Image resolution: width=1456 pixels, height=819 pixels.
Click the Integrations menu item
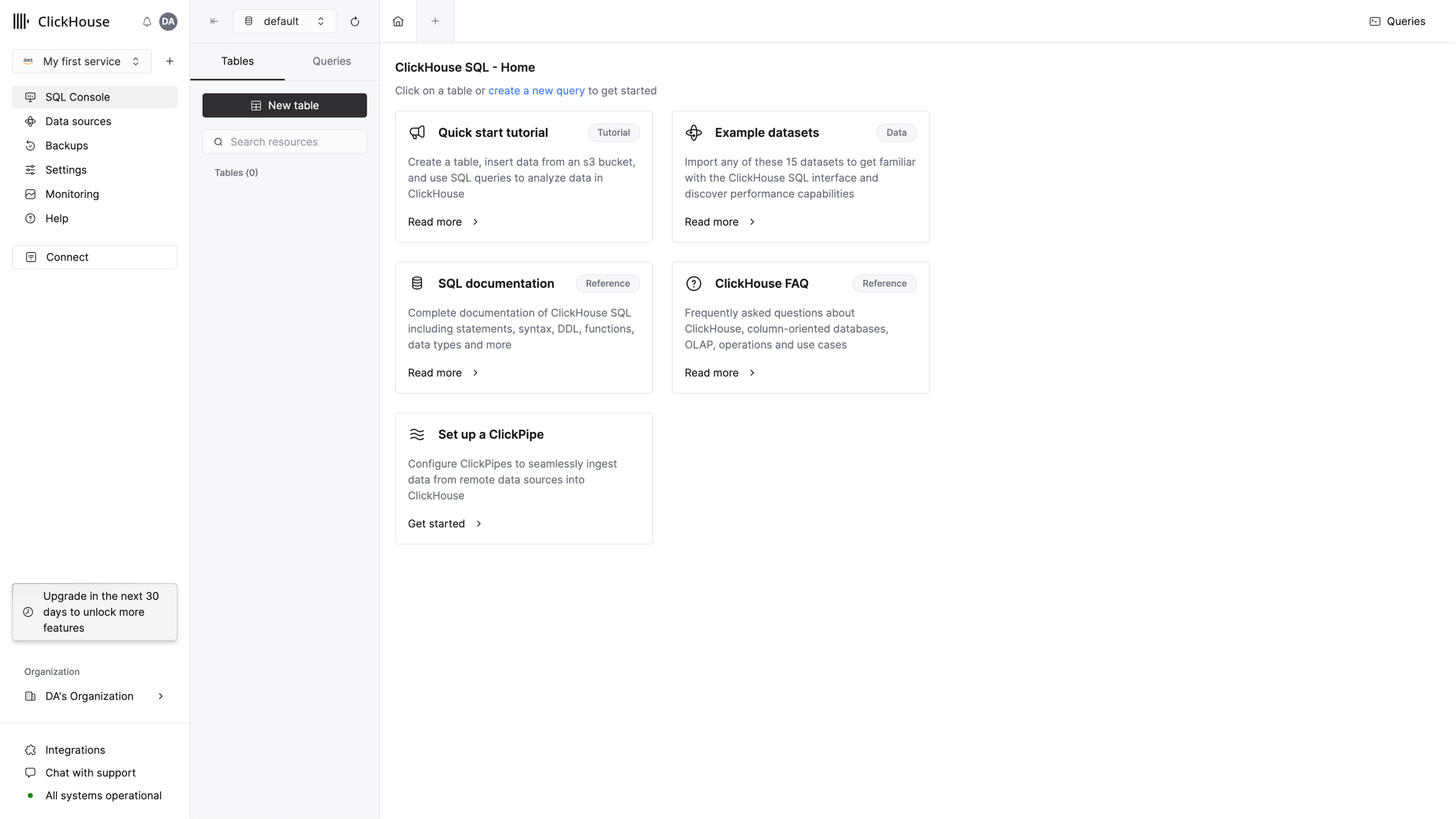(75, 749)
